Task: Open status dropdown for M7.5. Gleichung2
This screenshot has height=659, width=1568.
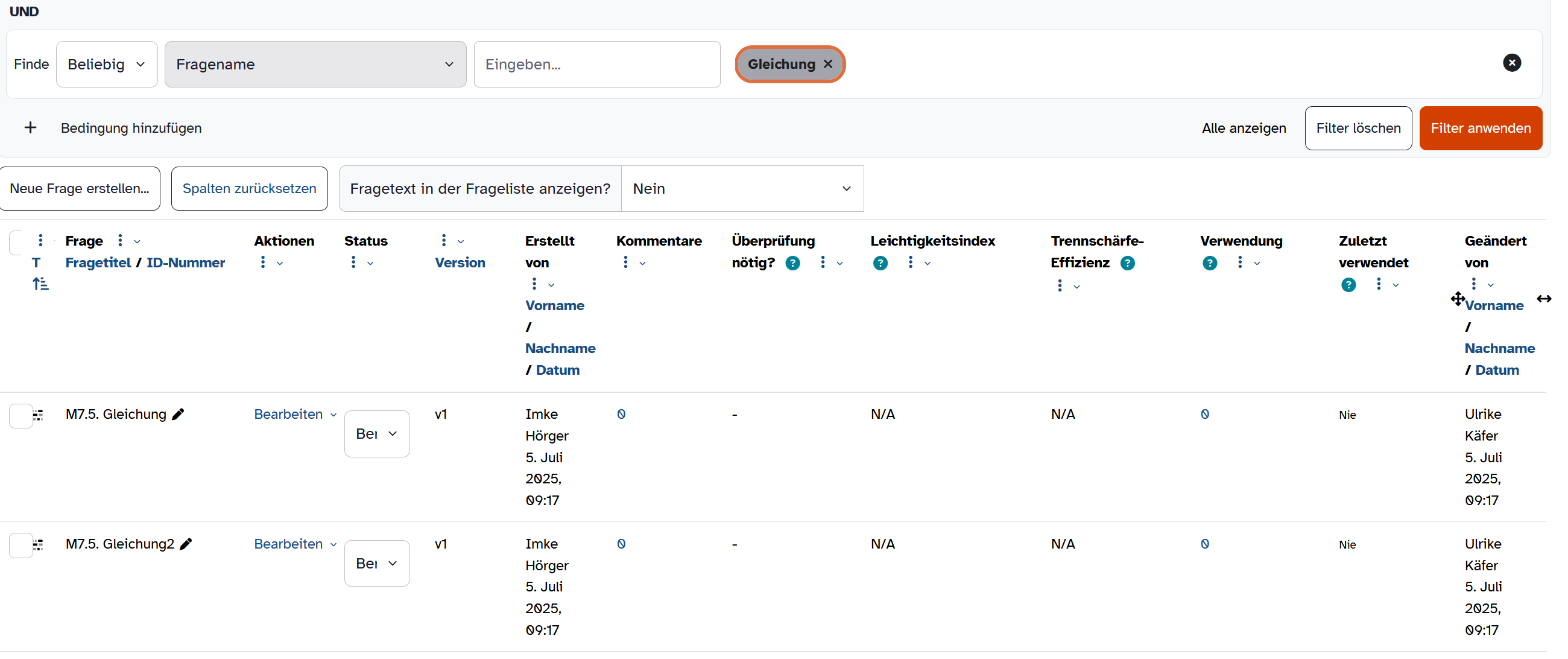Action: tap(377, 564)
